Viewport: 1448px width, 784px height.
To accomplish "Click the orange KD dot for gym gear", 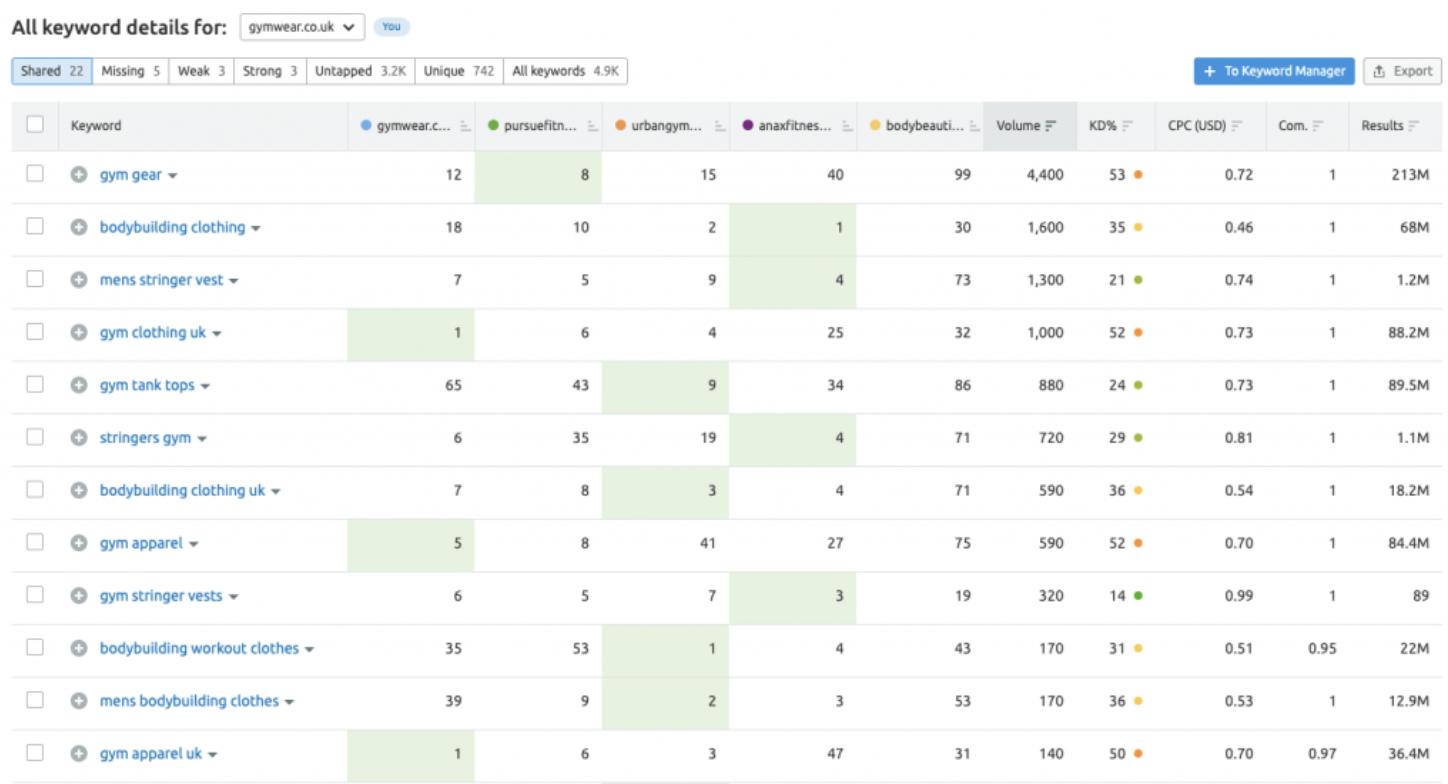I will coord(1138,175).
